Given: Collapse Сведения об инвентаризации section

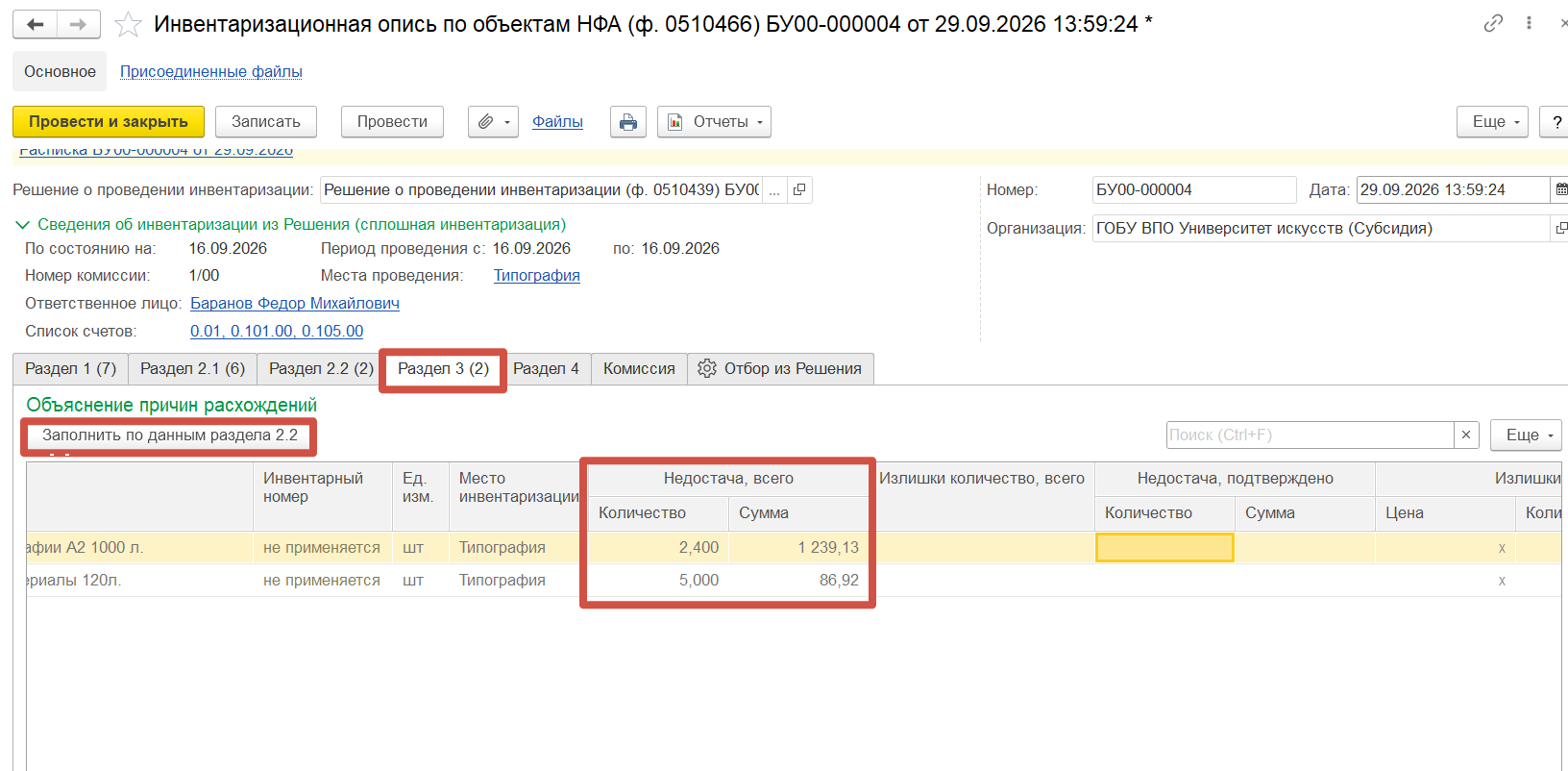Looking at the screenshot, I should pyautogui.click(x=23, y=225).
